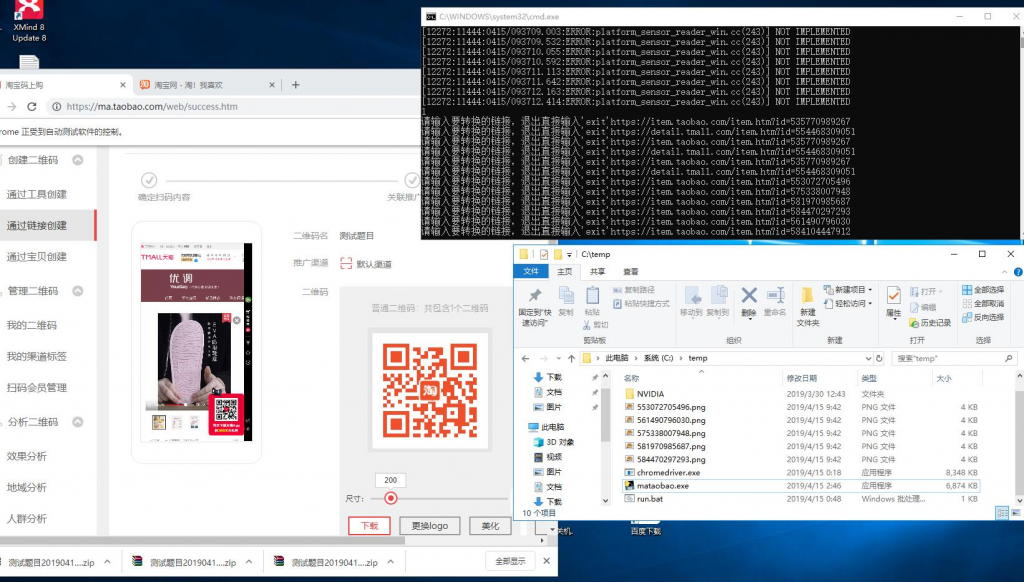Click the Explorer Up one level arrow
Image resolution: width=1024 pixels, height=582 pixels.
tap(571, 358)
